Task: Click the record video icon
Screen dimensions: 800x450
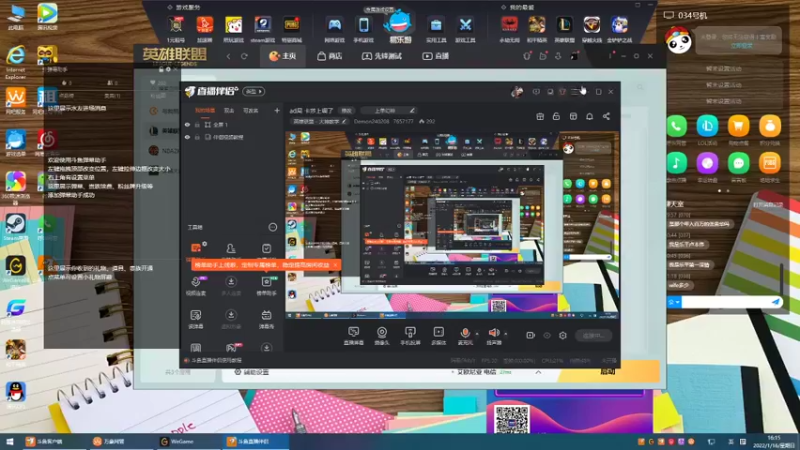Action: (531, 336)
